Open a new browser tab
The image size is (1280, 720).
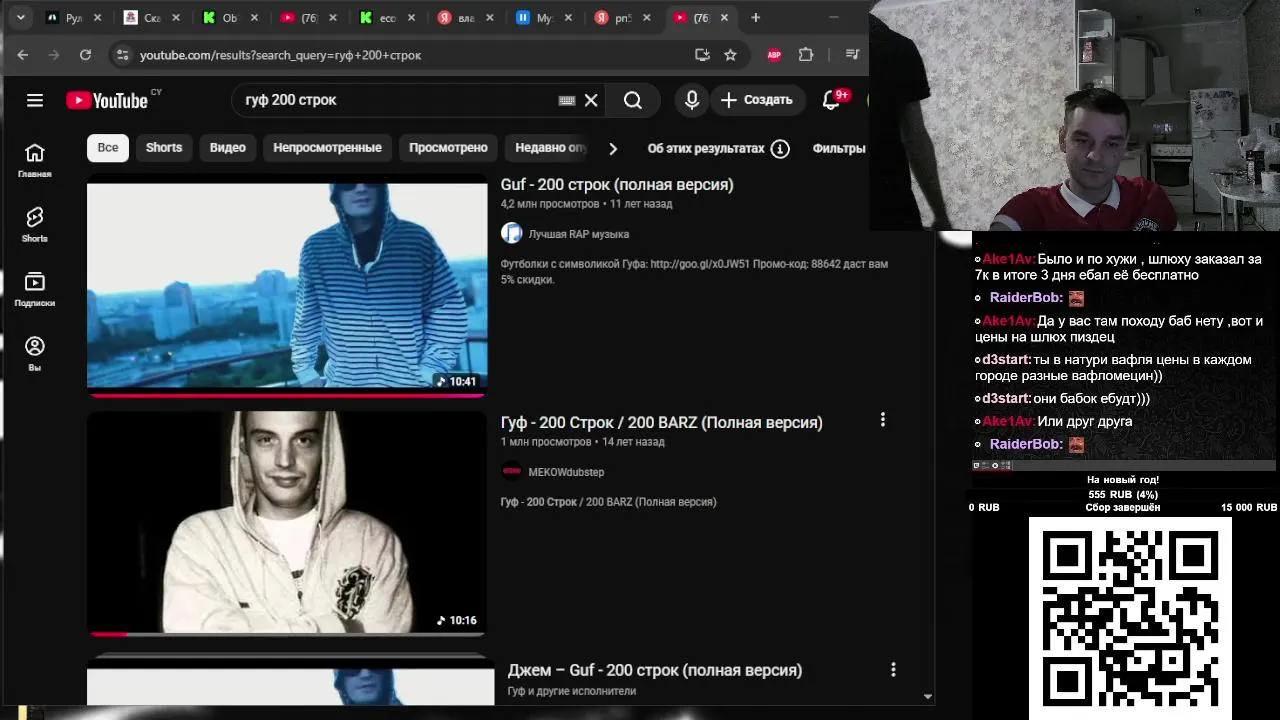click(756, 18)
